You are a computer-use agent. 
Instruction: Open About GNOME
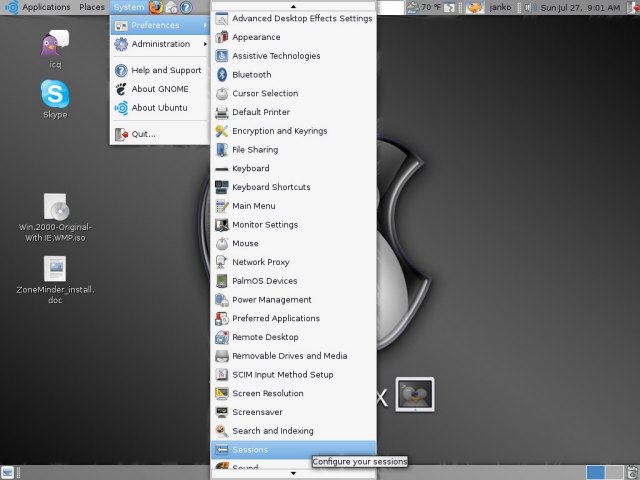[160, 89]
